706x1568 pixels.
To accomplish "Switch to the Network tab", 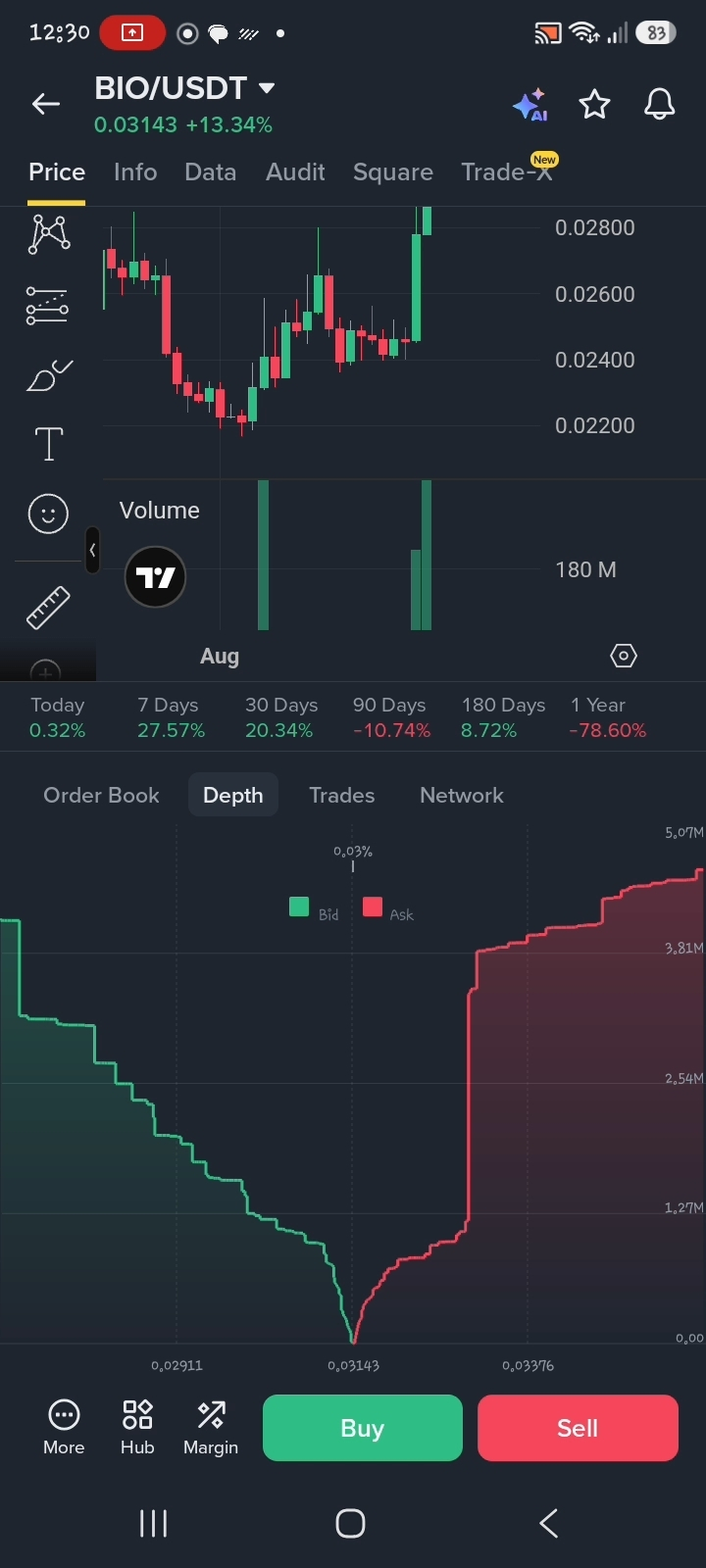I will click(x=462, y=795).
